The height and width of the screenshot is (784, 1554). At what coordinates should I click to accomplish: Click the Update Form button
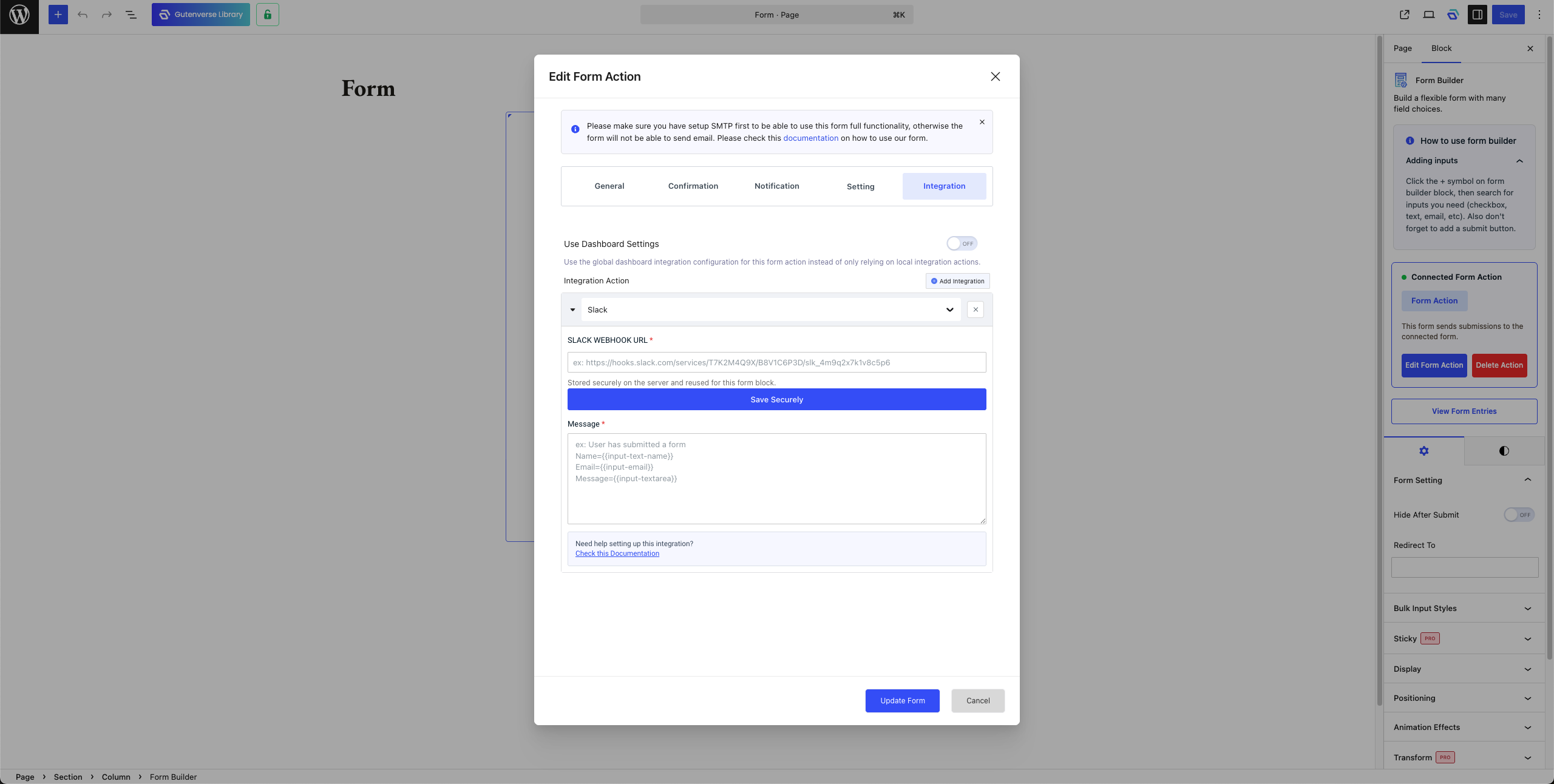(903, 701)
